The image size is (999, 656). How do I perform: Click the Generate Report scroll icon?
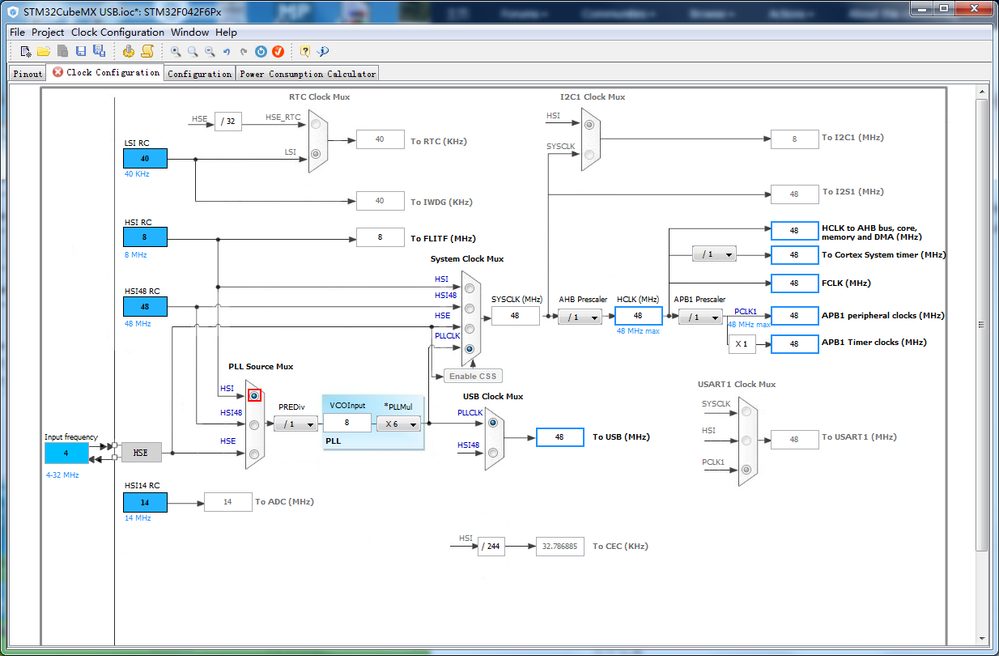[x=147, y=51]
